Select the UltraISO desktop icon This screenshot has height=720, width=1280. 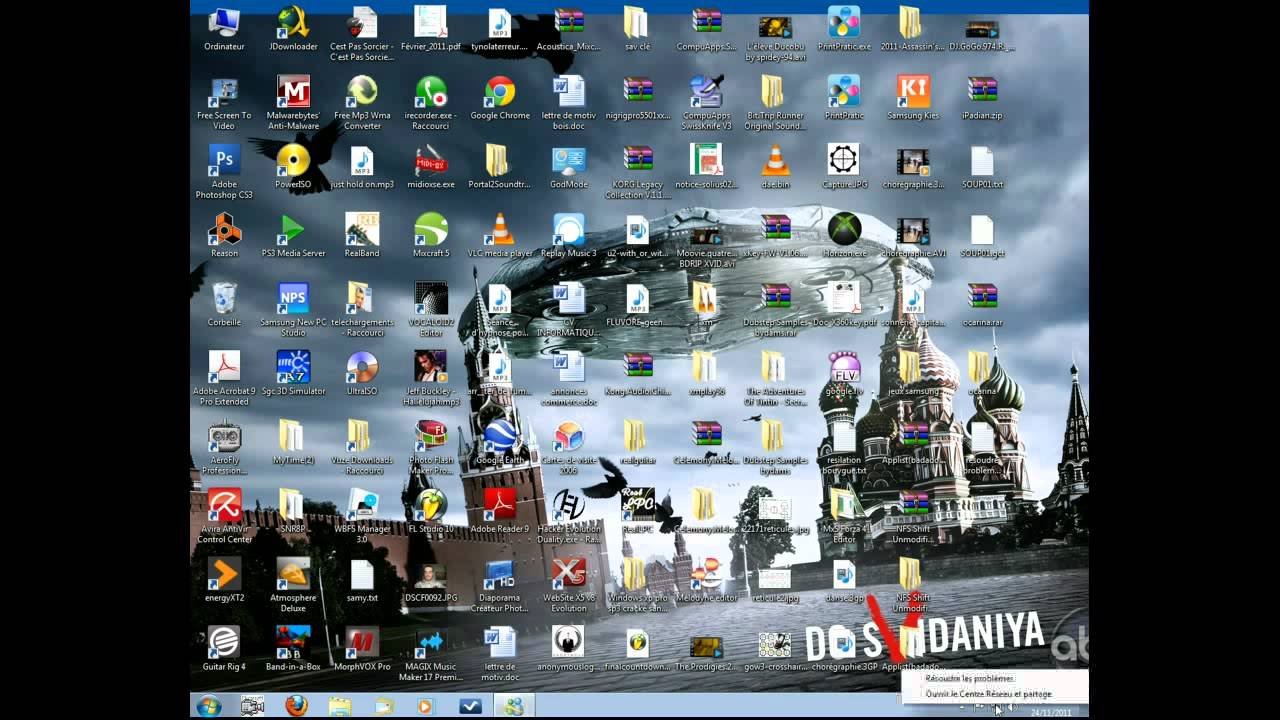(x=362, y=374)
